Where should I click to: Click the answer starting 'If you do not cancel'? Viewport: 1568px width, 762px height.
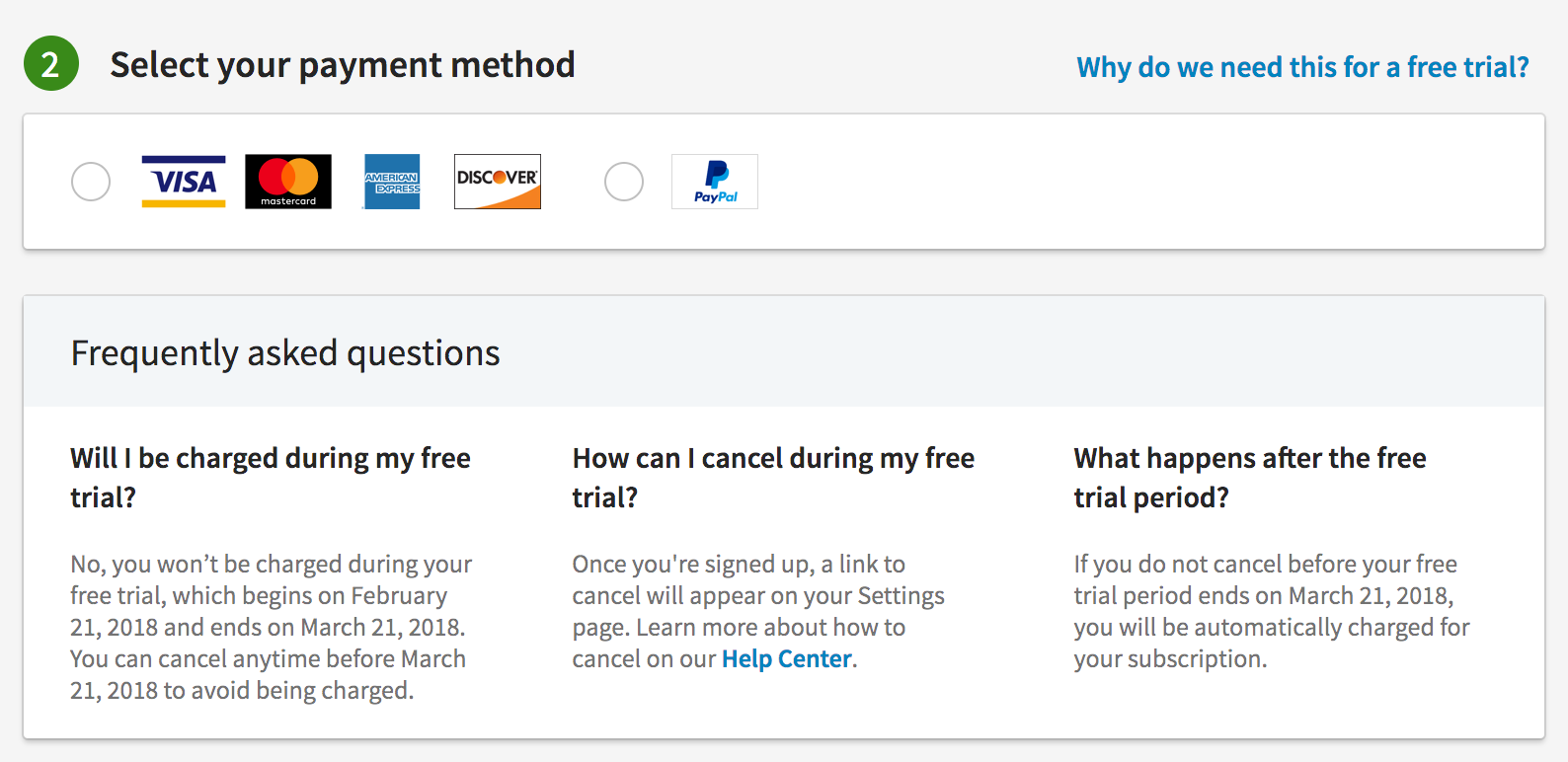pyautogui.click(x=1272, y=611)
